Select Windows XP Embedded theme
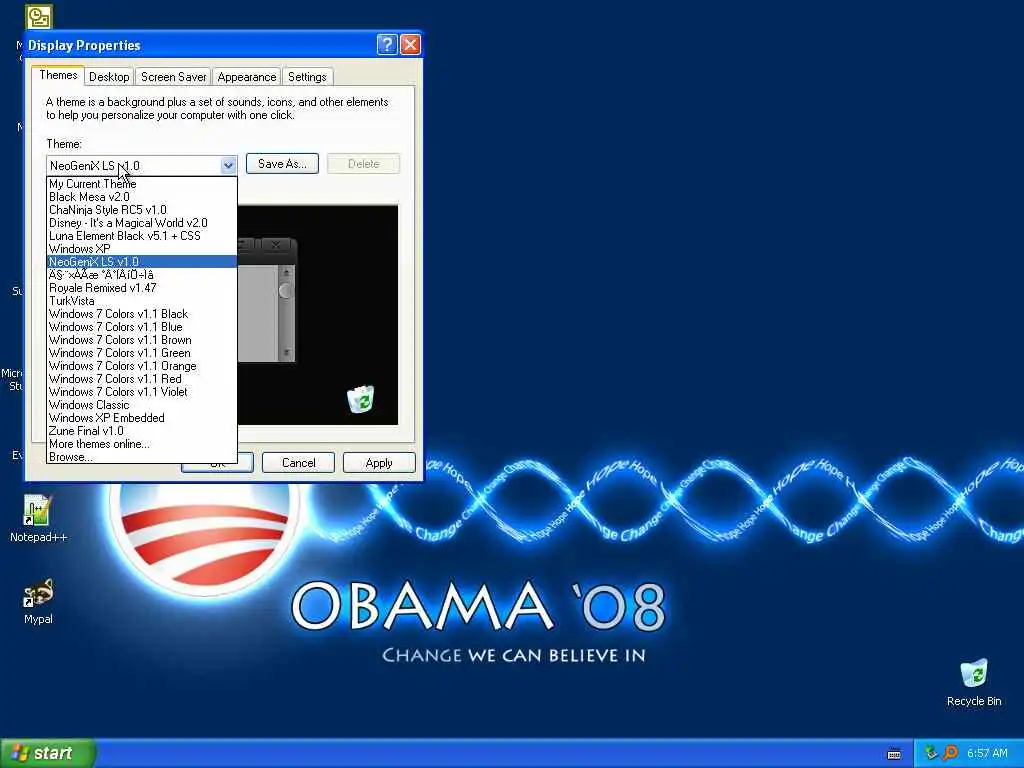The width and height of the screenshot is (1024, 768). [142, 418]
